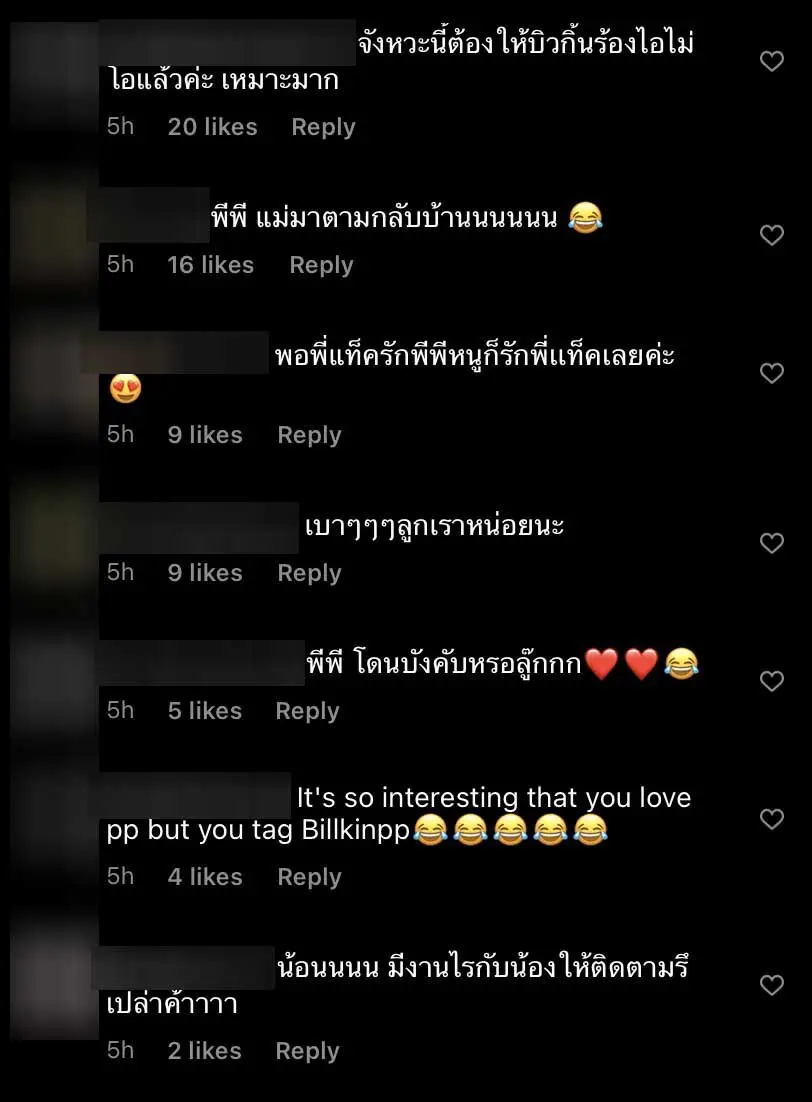Heart the 'tag Billkinpp' English comment
The image size is (812, 1102).
tap(771, 819)
